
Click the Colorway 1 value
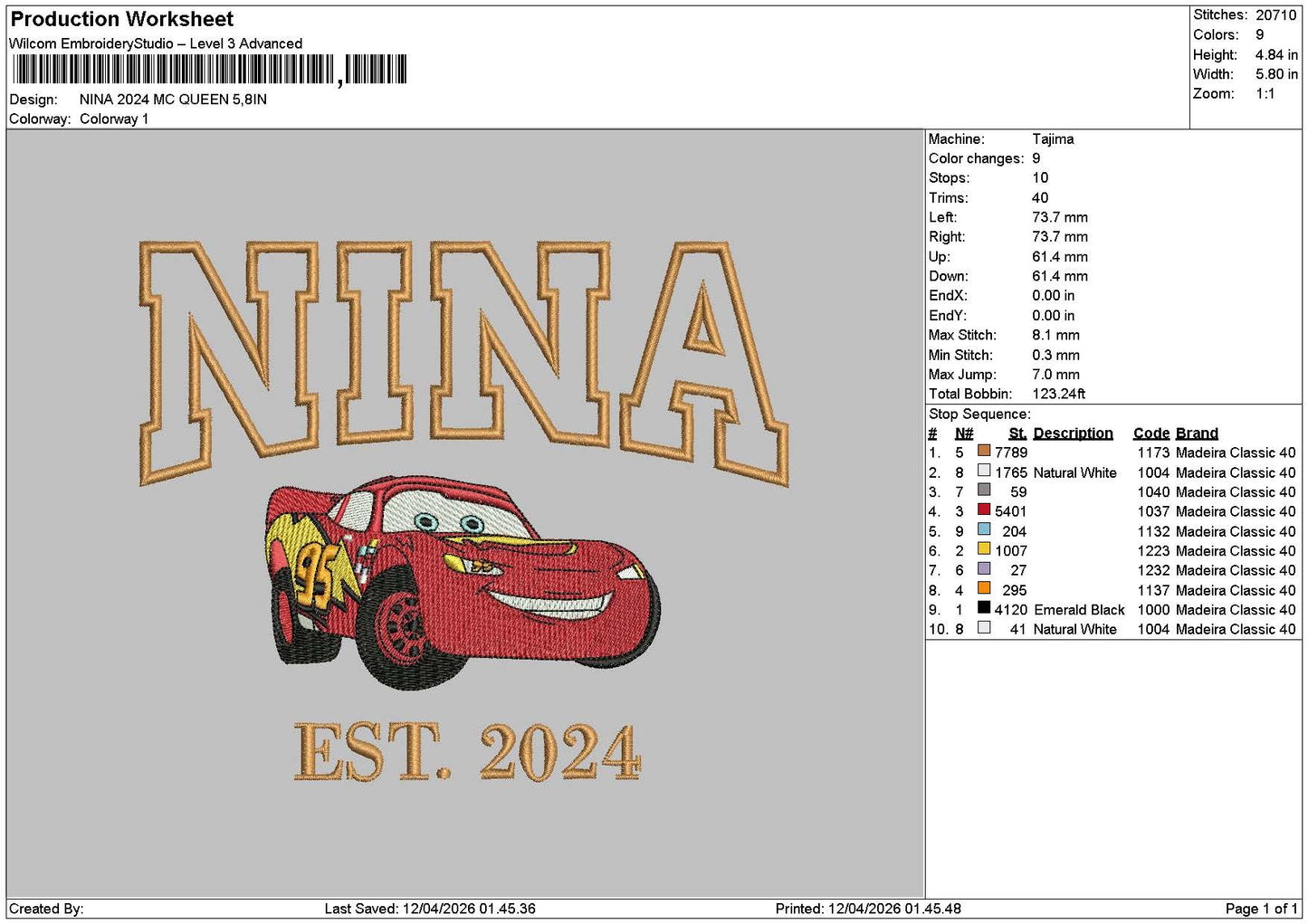(114, 119)
